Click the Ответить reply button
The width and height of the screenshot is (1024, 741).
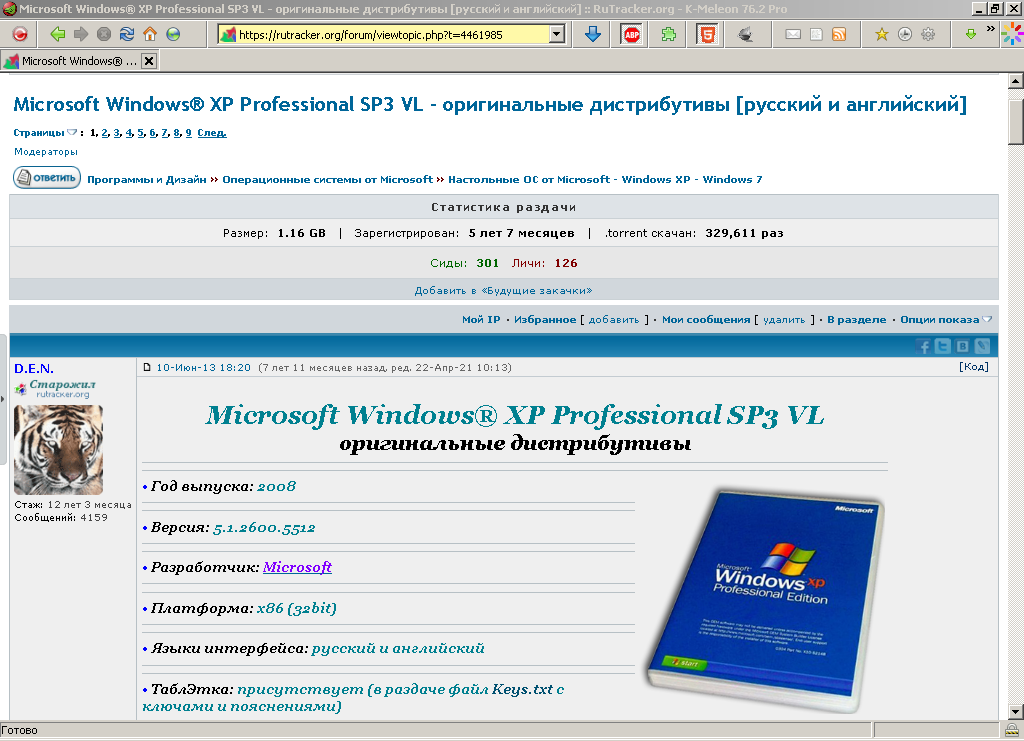pos(47,178)
